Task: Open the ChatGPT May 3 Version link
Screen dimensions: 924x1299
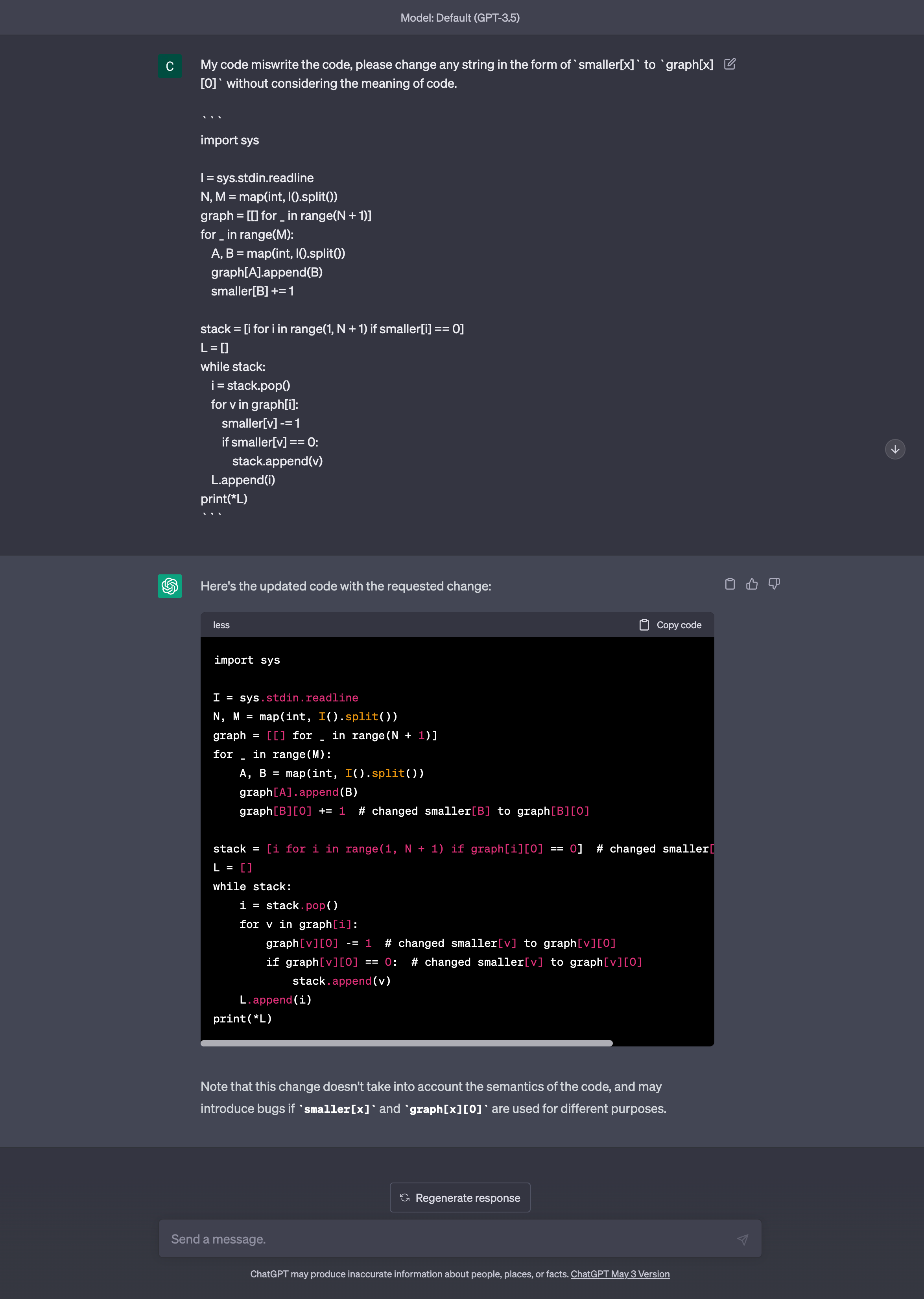Action: pos(620,1274)
